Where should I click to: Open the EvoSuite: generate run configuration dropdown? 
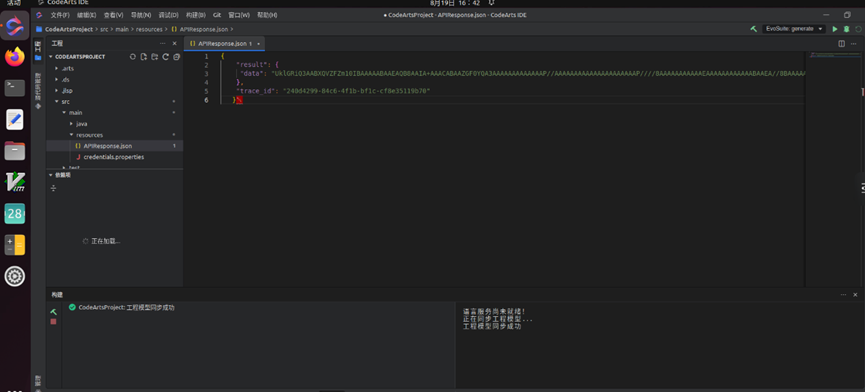click(794, 29)
